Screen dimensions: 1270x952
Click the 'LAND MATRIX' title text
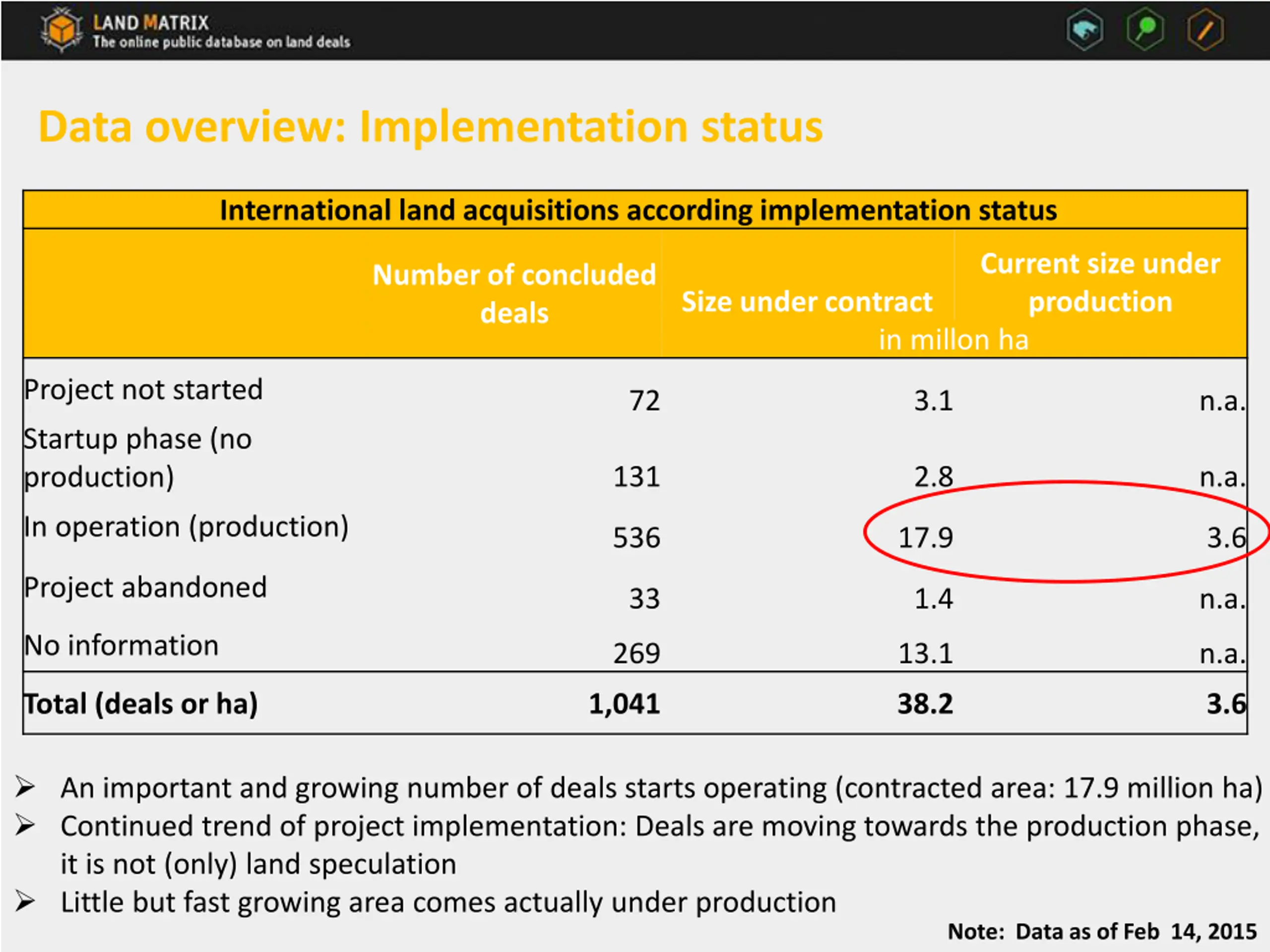pos(151,22)
